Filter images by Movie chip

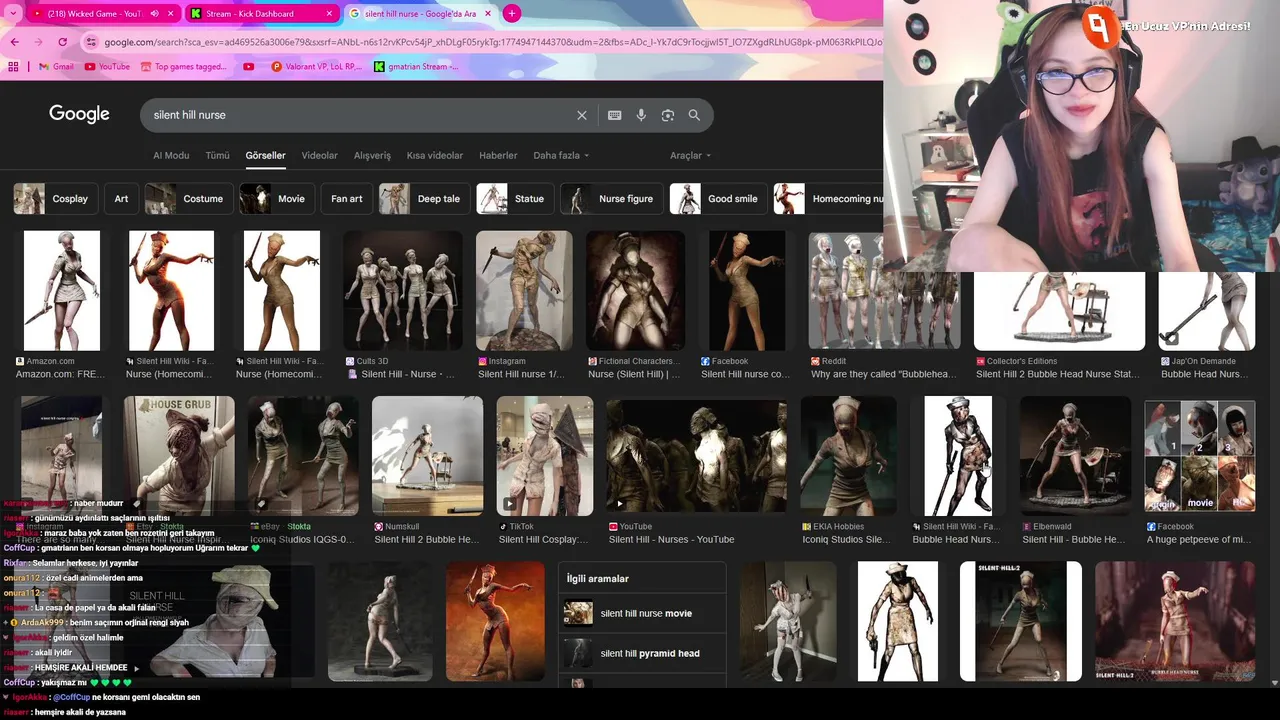pos(277,198)
